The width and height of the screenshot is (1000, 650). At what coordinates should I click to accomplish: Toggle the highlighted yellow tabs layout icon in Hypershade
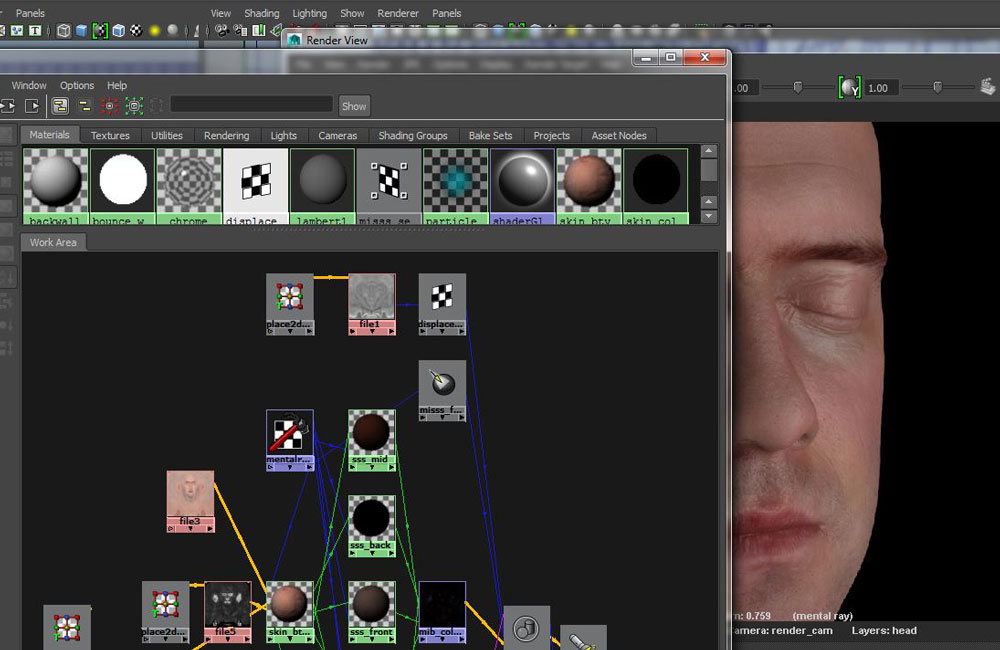pyautogui.click(x=60, y=106)
